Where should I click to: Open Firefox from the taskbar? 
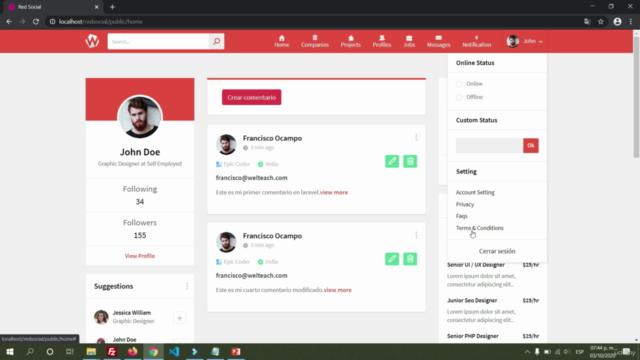133,351
